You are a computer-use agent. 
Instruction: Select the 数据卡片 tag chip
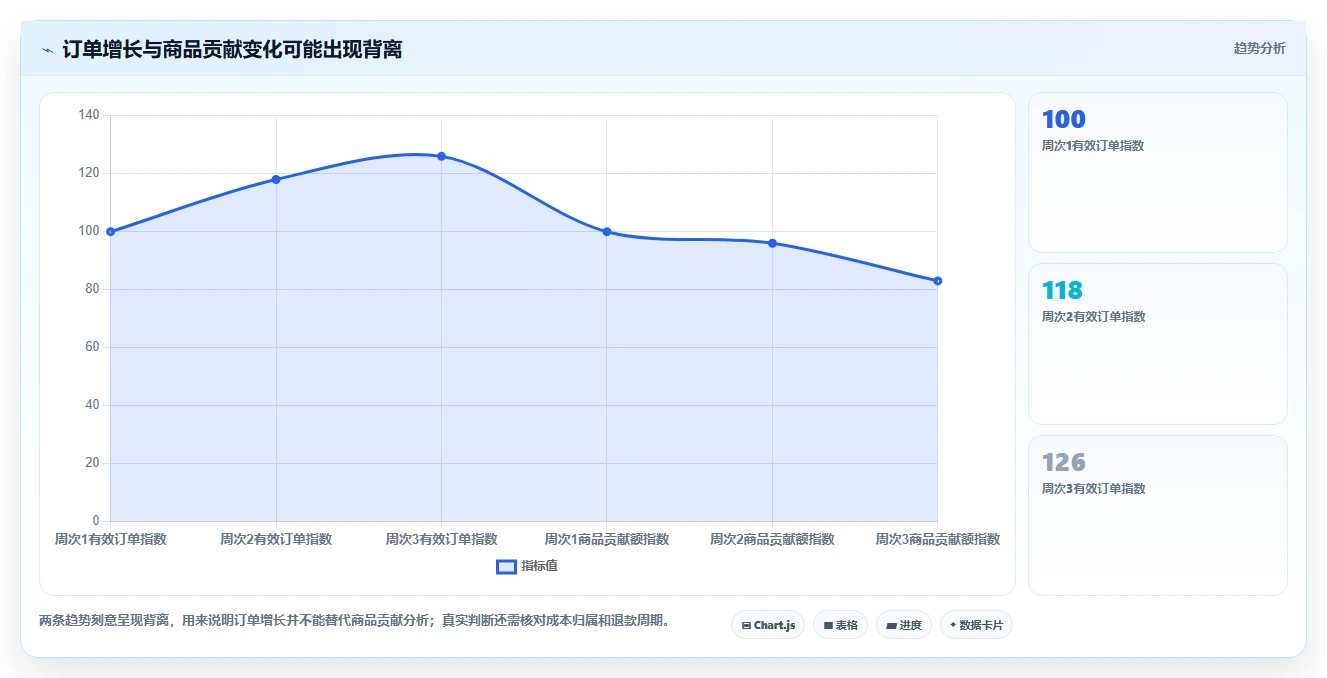click(976, 625)
